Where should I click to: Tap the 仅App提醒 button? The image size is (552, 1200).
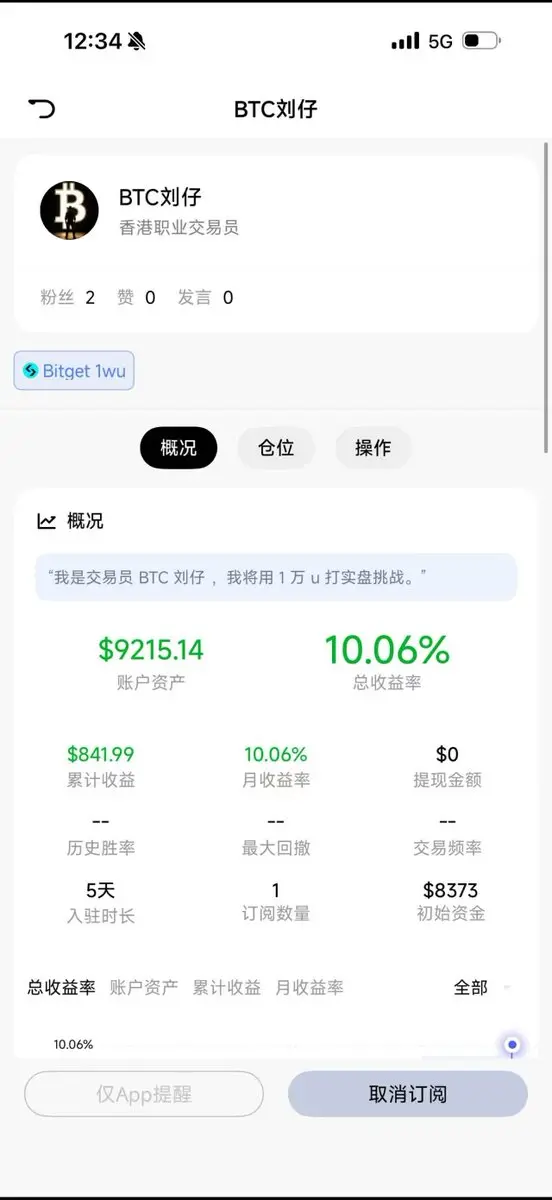click(144, 1094)
